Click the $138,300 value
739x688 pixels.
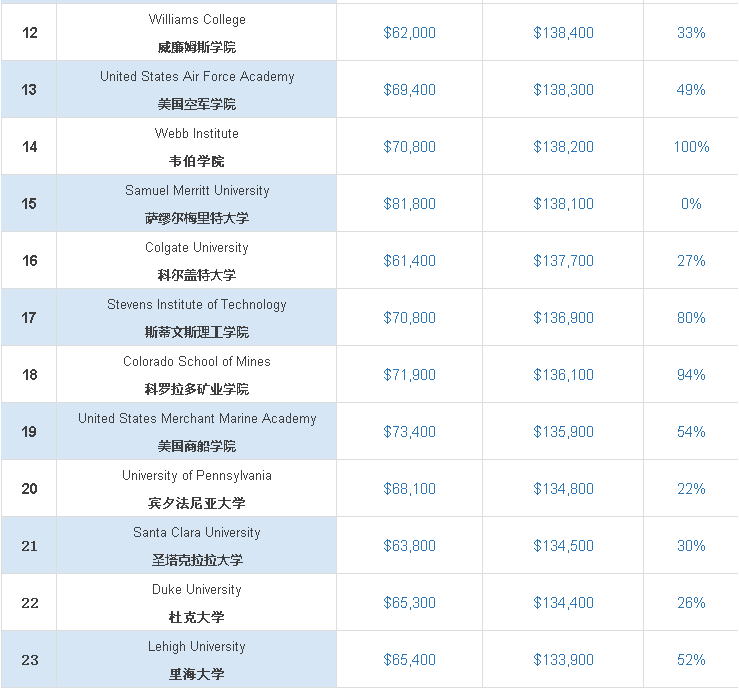pyautogui.click(x=563, y=90)
